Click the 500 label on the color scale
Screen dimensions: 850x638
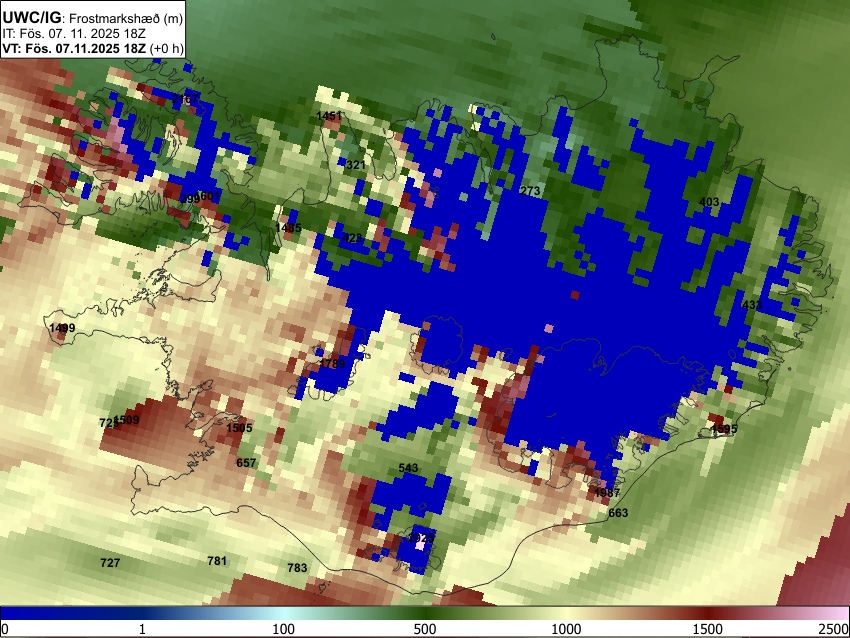point(424,629)
